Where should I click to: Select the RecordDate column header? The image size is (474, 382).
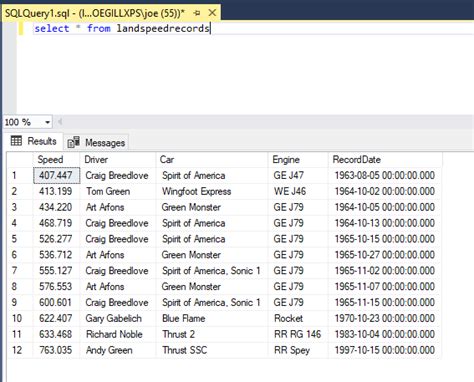[x=385, y=159]
